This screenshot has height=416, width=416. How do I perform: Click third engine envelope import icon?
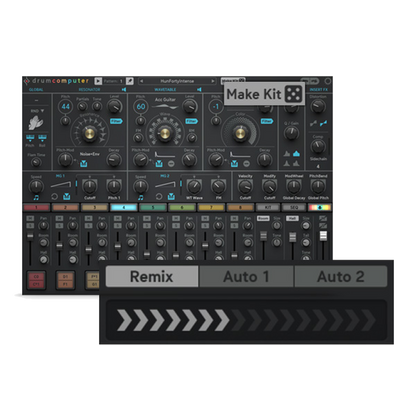click(234, 163)
